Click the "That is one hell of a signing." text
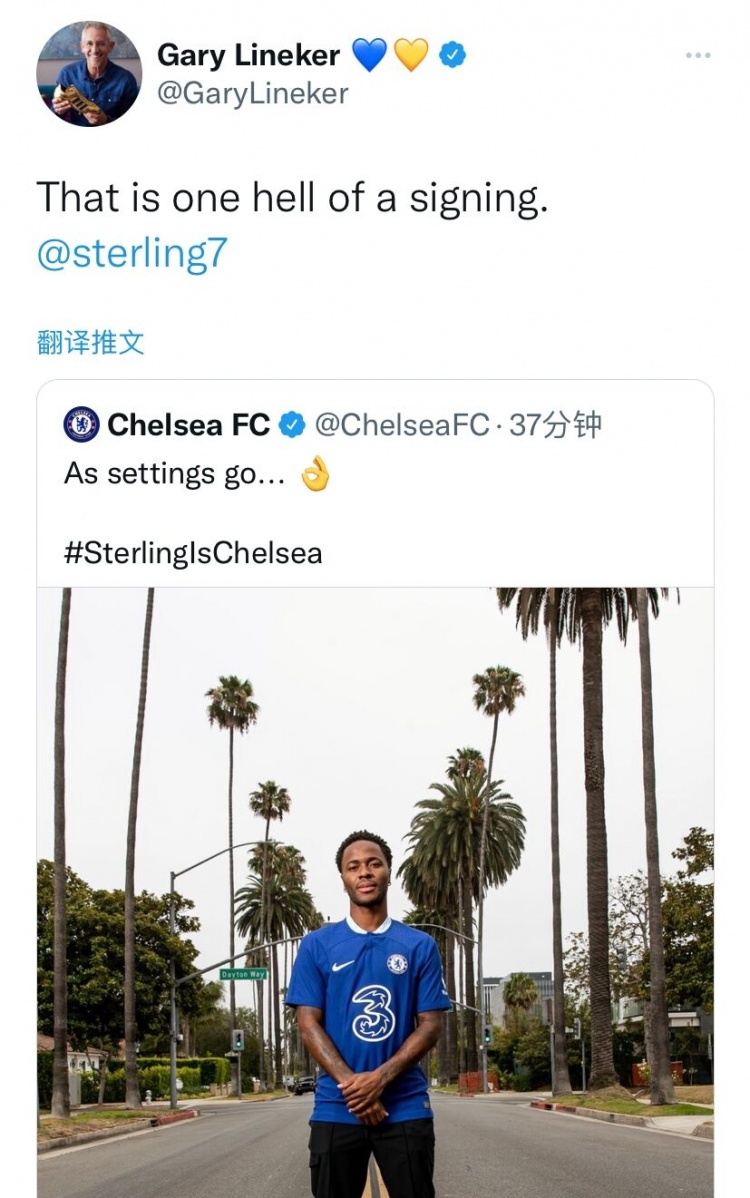 tap(292, 197)
